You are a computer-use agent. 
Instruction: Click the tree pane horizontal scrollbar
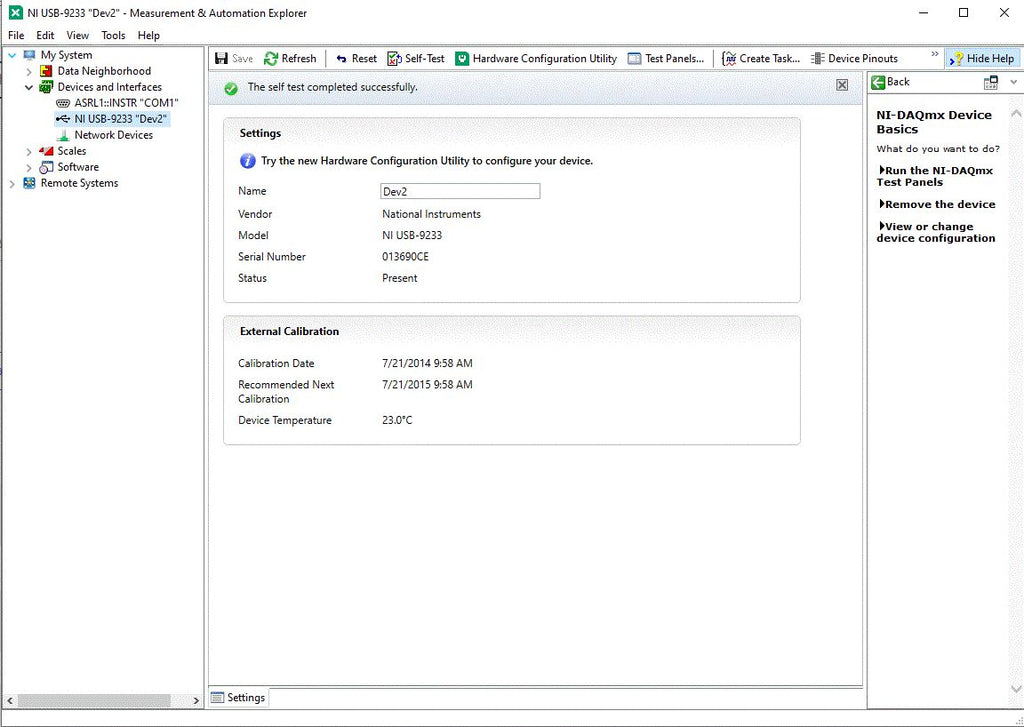[94, 700]
